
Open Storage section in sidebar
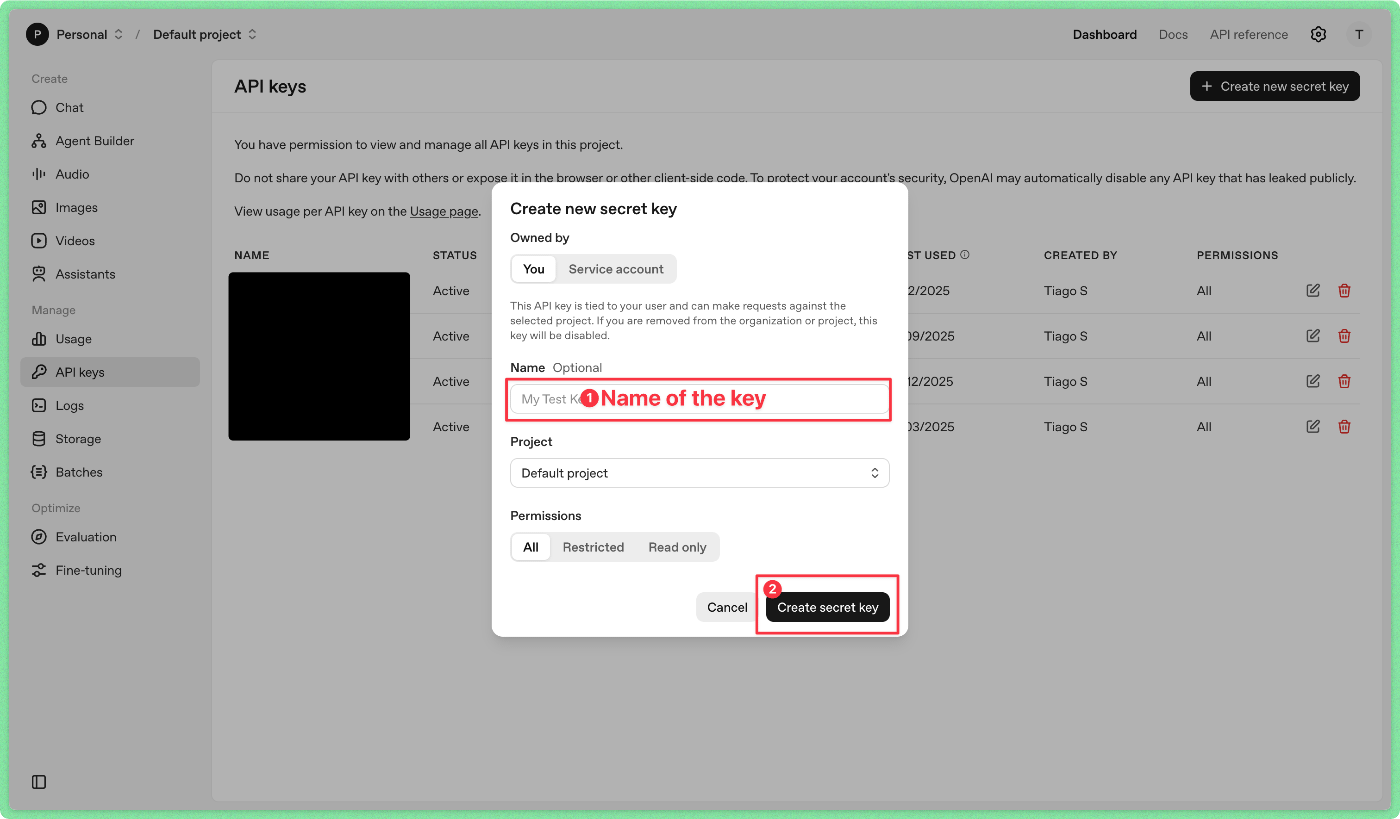coord(78,439)
